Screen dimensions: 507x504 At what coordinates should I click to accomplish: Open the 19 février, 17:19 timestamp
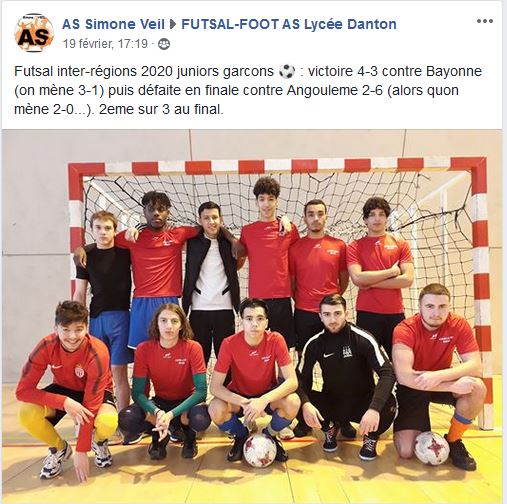[105, 44]
